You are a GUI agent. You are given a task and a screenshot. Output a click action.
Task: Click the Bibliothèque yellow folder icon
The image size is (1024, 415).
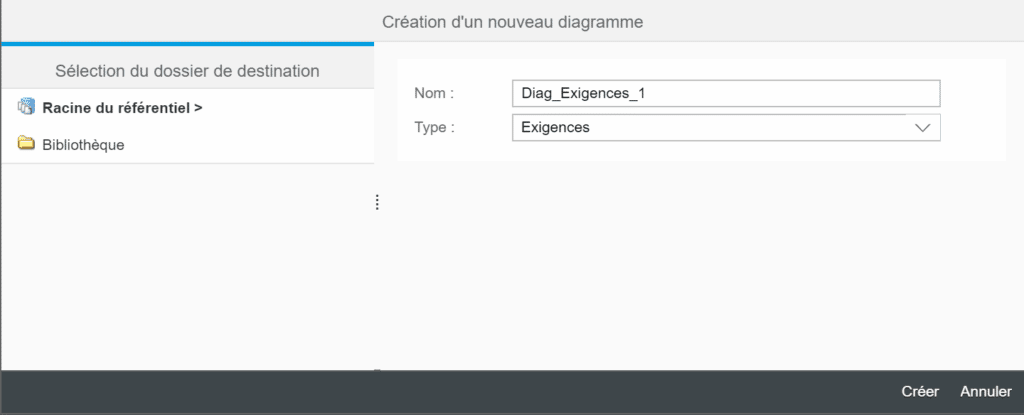click(x=26, y=144)
